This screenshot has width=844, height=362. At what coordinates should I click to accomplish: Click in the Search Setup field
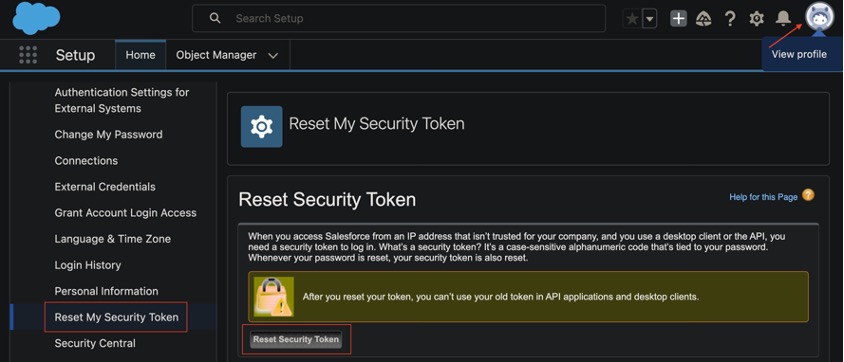[x=399, y=18]
